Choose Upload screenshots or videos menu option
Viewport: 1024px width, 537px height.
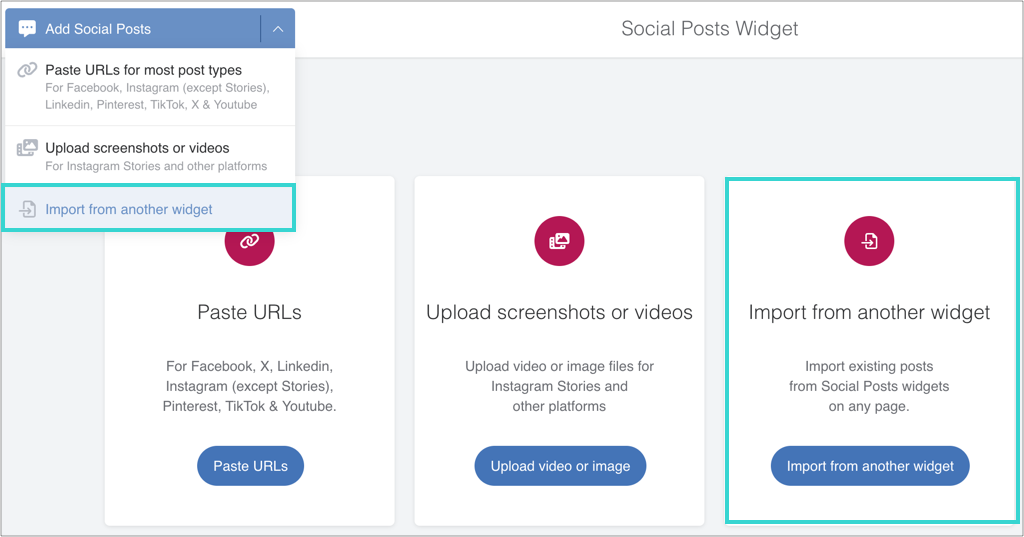point(137,148)
